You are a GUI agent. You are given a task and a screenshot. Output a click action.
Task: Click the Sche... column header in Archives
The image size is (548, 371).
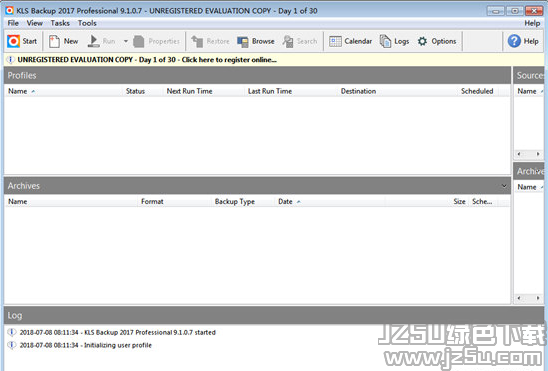click(x=482, y=202)
